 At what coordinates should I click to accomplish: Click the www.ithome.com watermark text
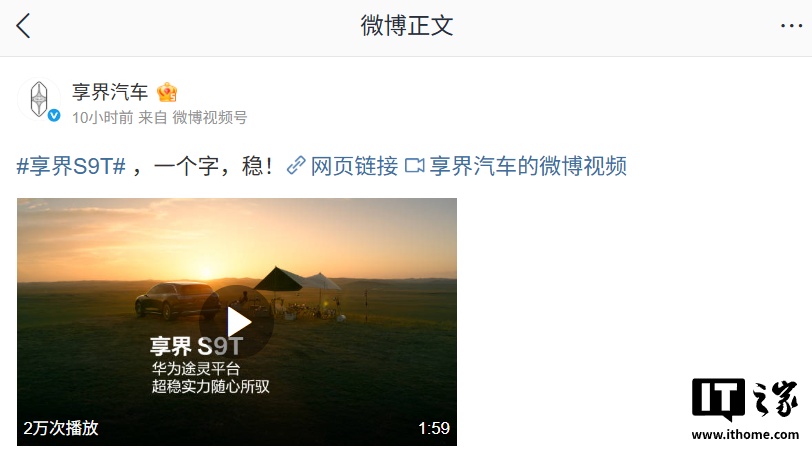(x=745, y=434)
